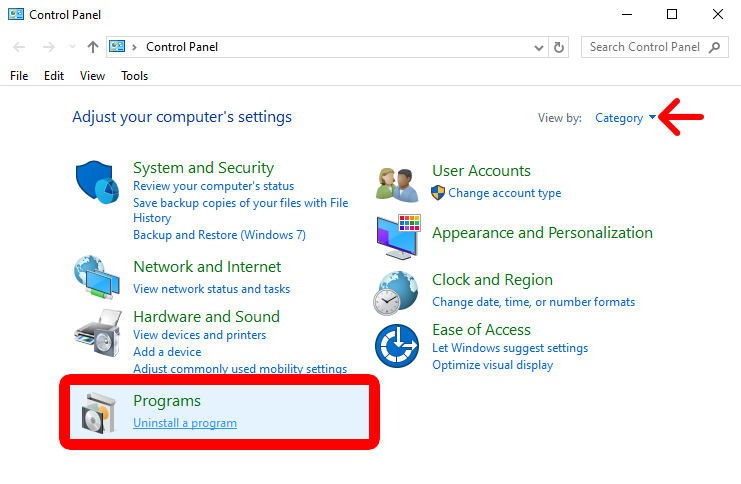741x484 pixels.
Task: Click the Refresh button beside address bar
Action: pos(559,47)
